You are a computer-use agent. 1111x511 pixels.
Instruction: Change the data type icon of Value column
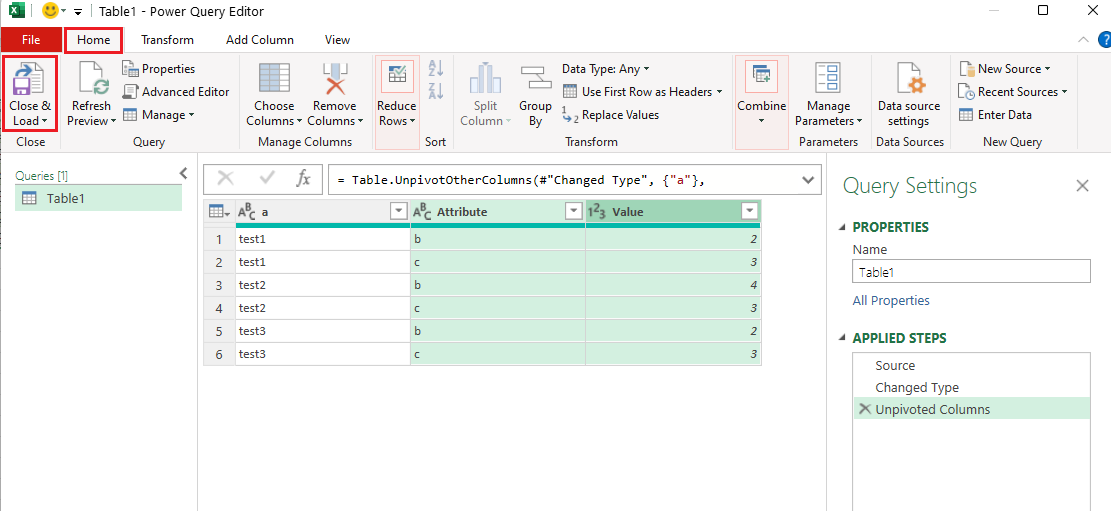pos(597,211)
